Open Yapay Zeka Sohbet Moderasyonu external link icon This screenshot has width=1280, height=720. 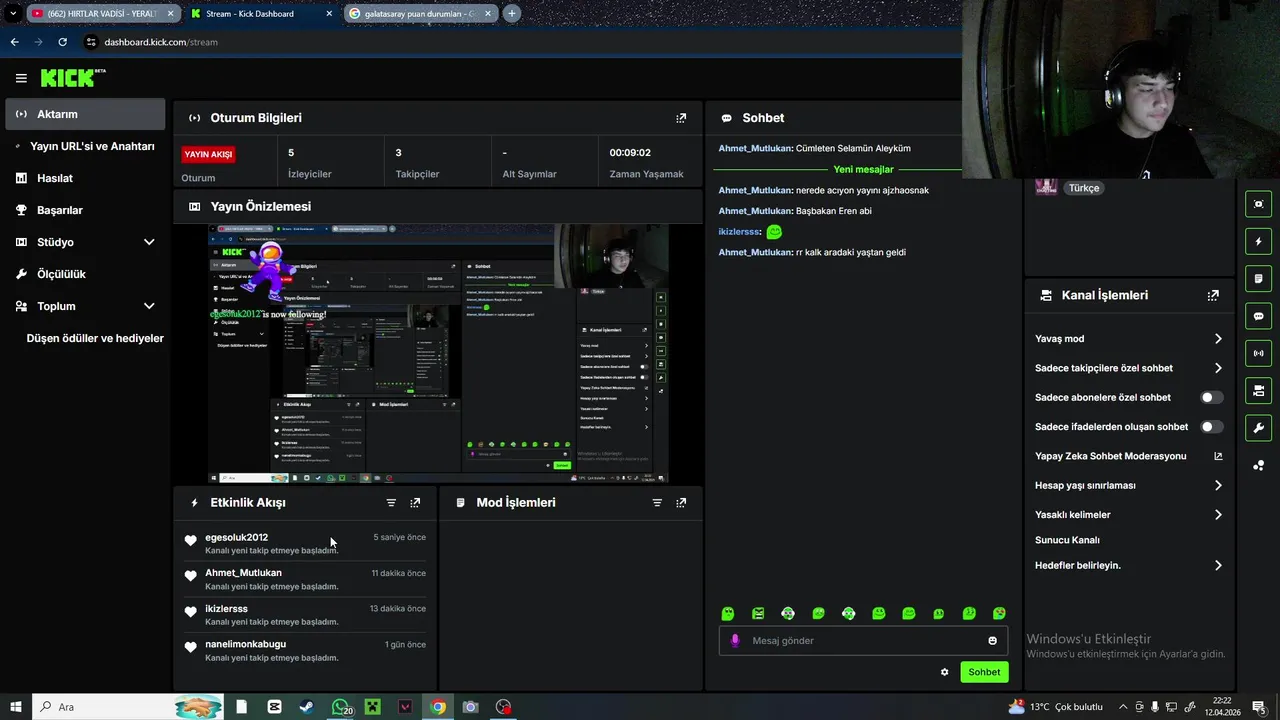1218,456
